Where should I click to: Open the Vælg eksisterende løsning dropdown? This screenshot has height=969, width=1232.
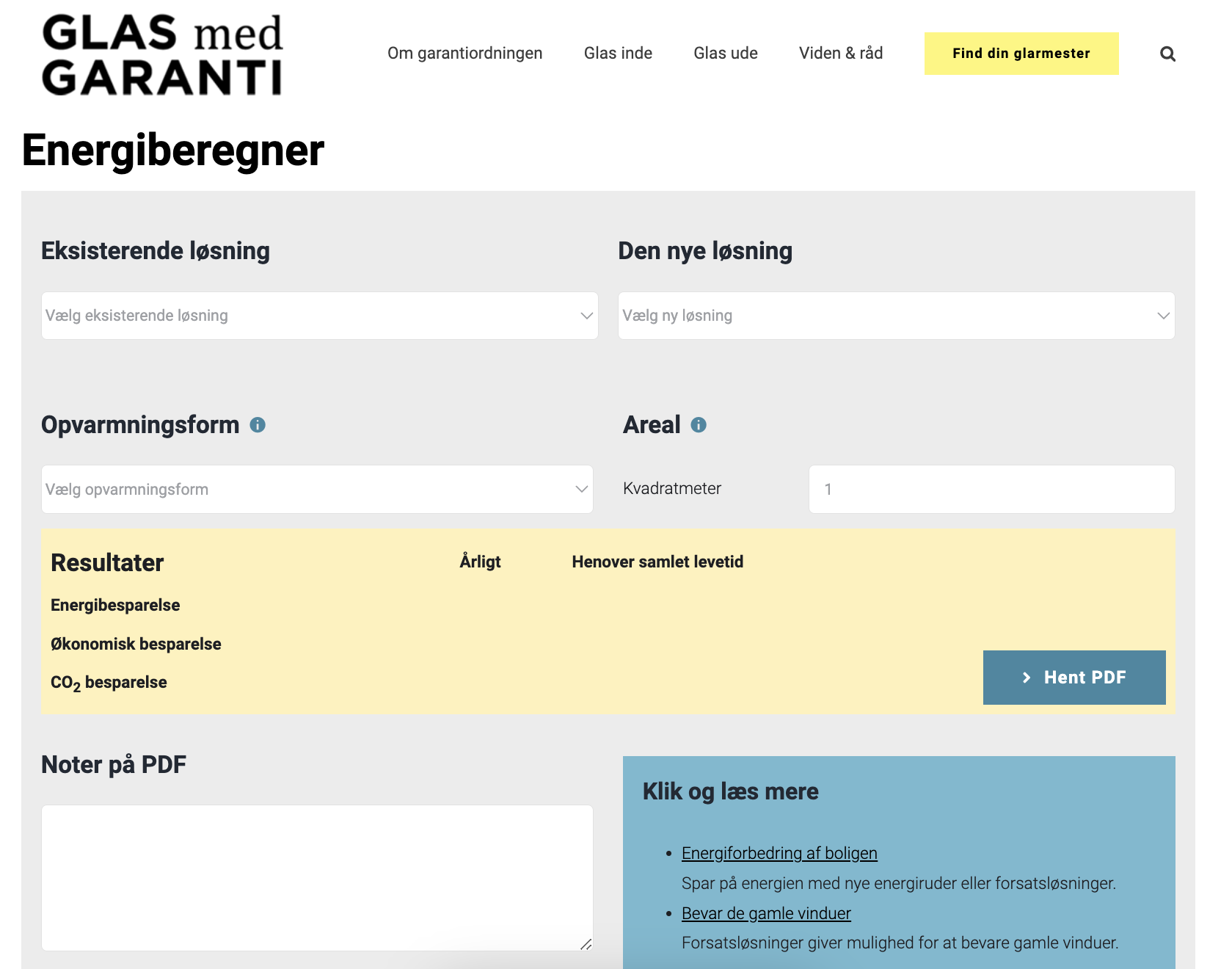(x=319, y=316)
